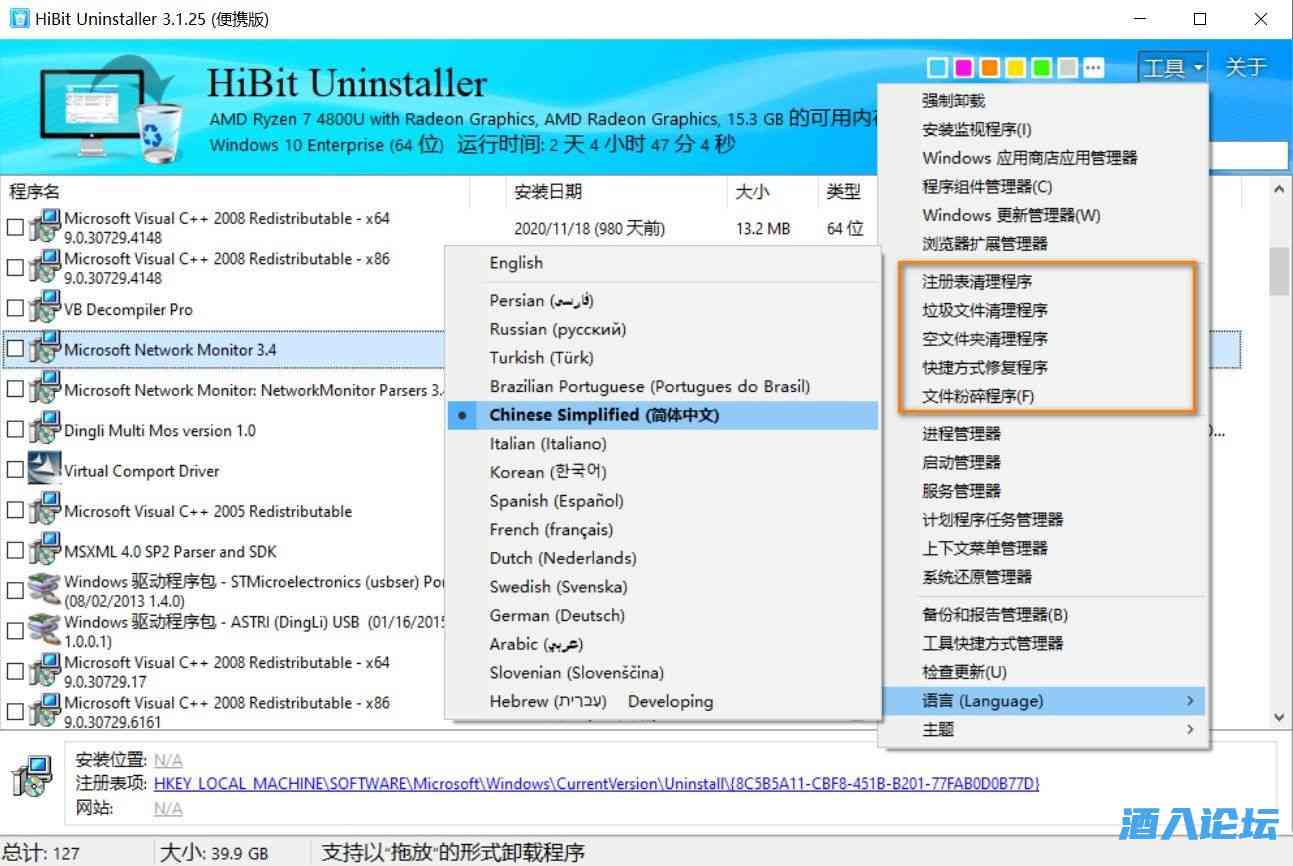Click the VB Decompiler Pro program icon
Image resolution: width=1293 pixels, height=866 pixels.
coord(44,309)
